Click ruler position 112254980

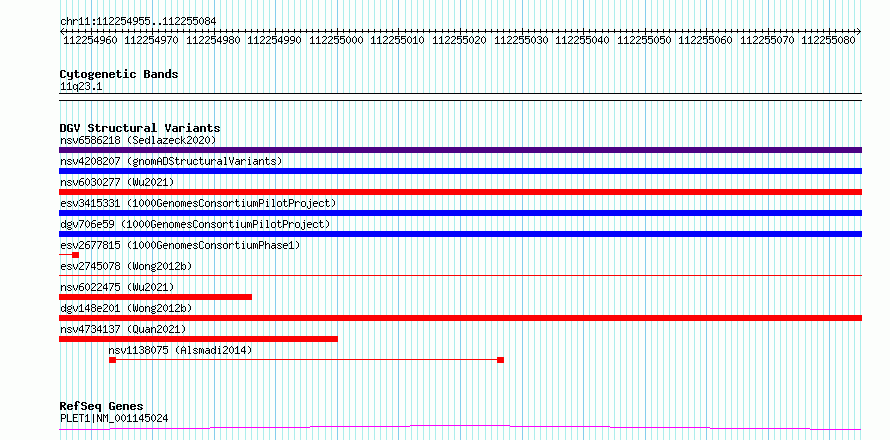pos(214,40)
